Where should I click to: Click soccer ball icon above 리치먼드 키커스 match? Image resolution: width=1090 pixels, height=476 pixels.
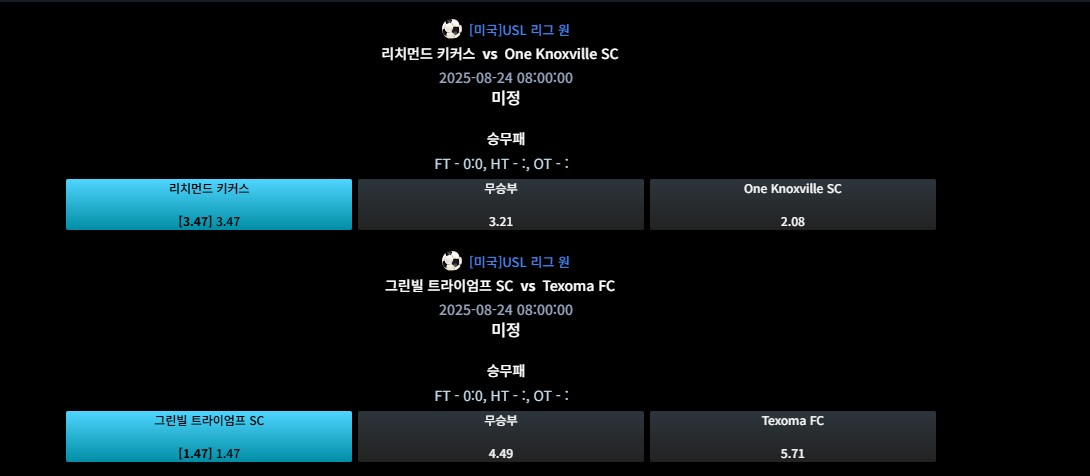[x=452, y=29]
